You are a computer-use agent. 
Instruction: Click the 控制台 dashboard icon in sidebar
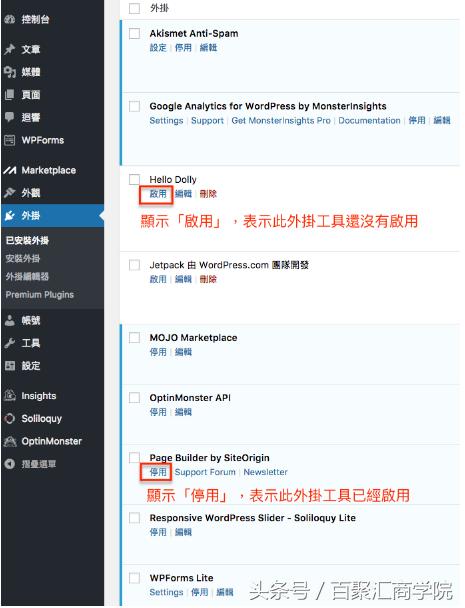click(10, 19)
